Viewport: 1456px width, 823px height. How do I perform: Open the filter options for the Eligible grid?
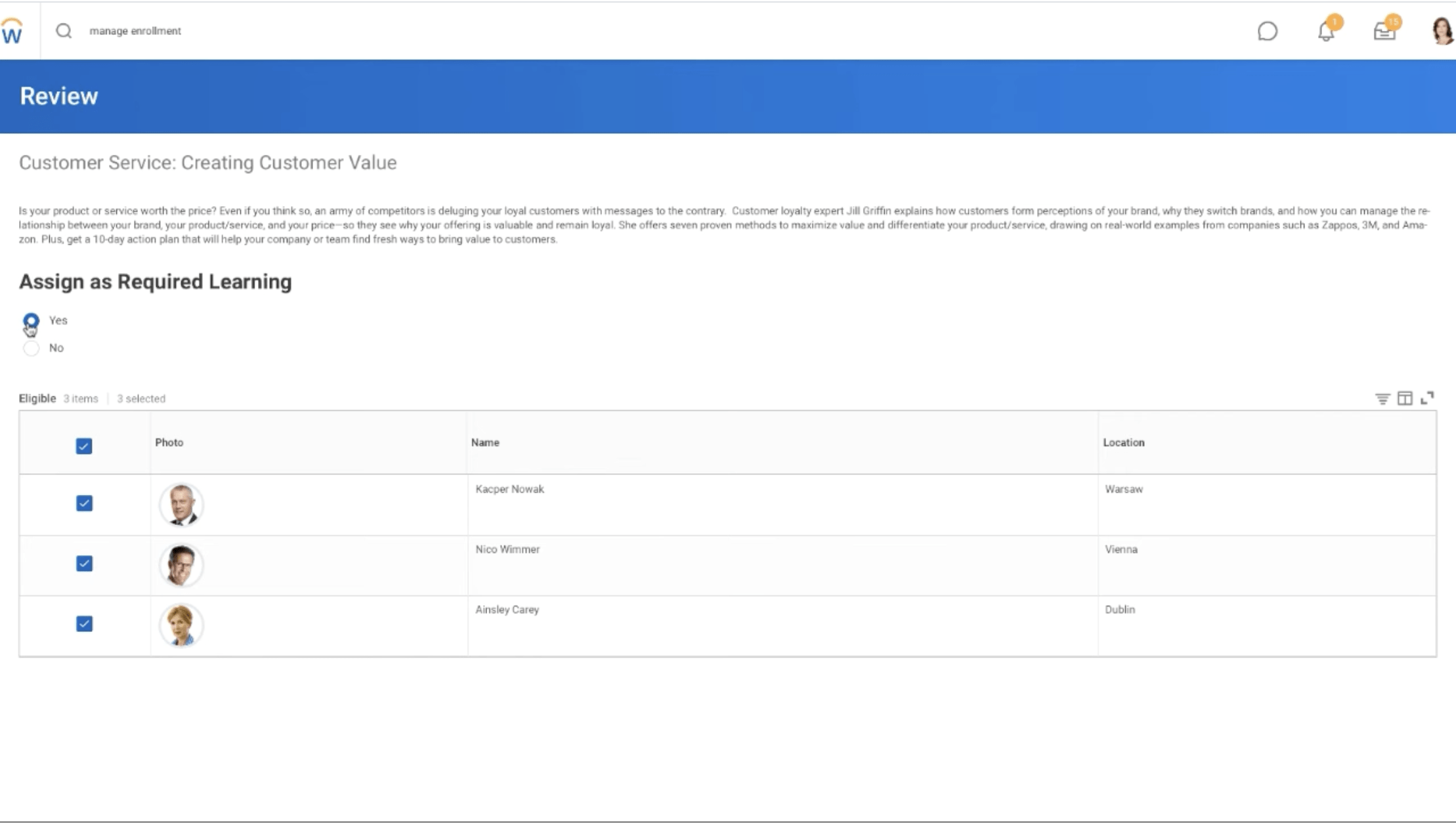(1382, 398)
